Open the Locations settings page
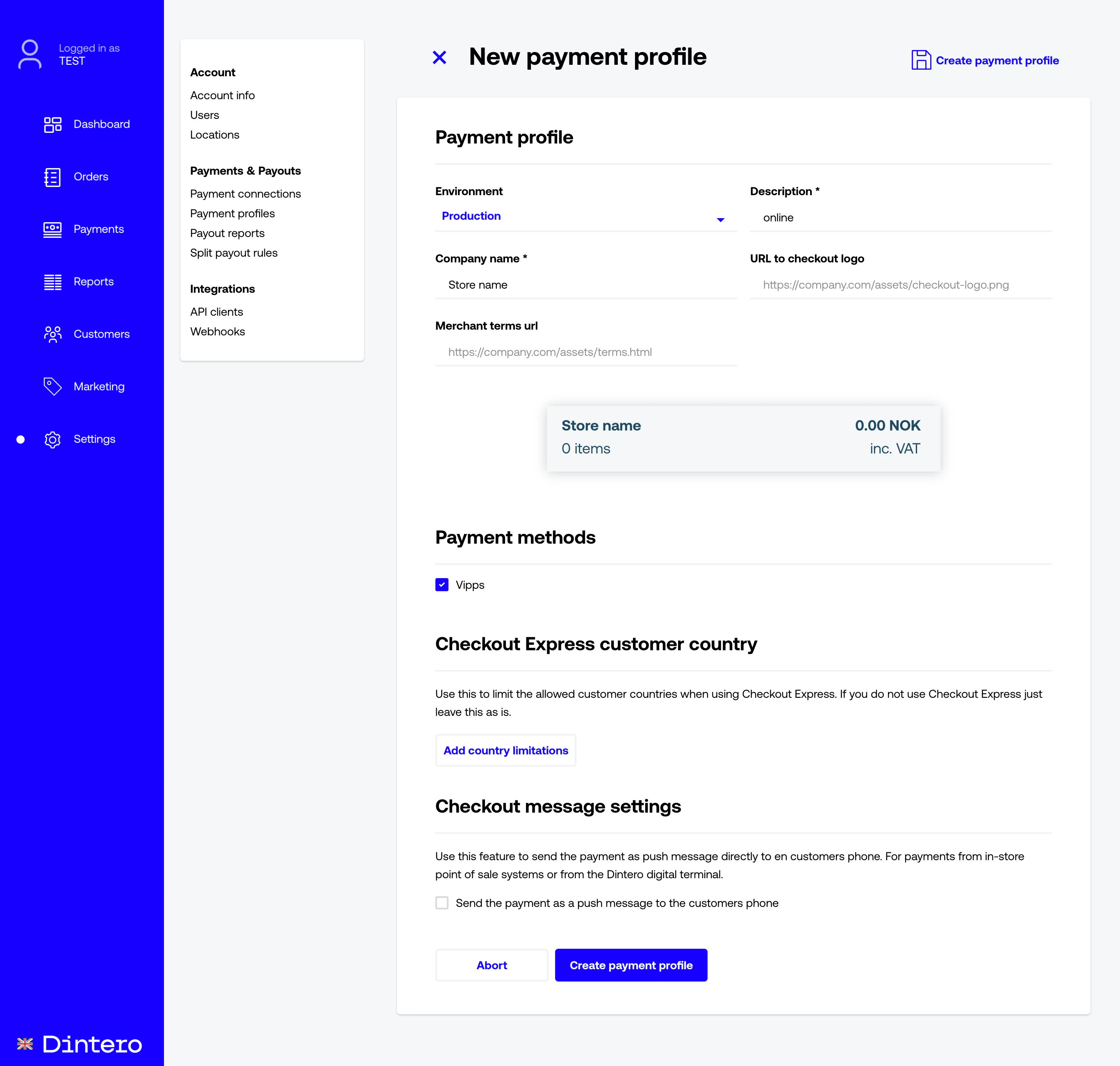The width and height of the screenshot is (1120, 1066). click(x=215, y=134)
